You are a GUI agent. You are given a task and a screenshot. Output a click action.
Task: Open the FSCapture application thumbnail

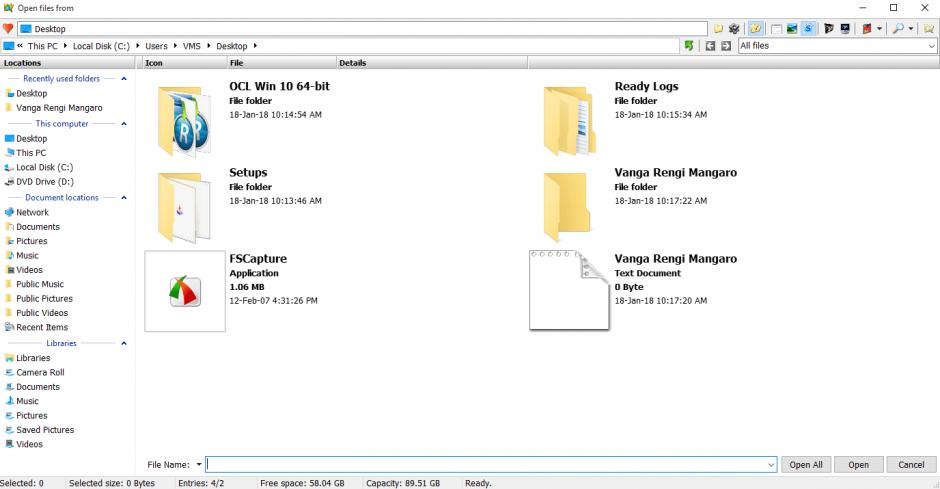tap(185, 291)
